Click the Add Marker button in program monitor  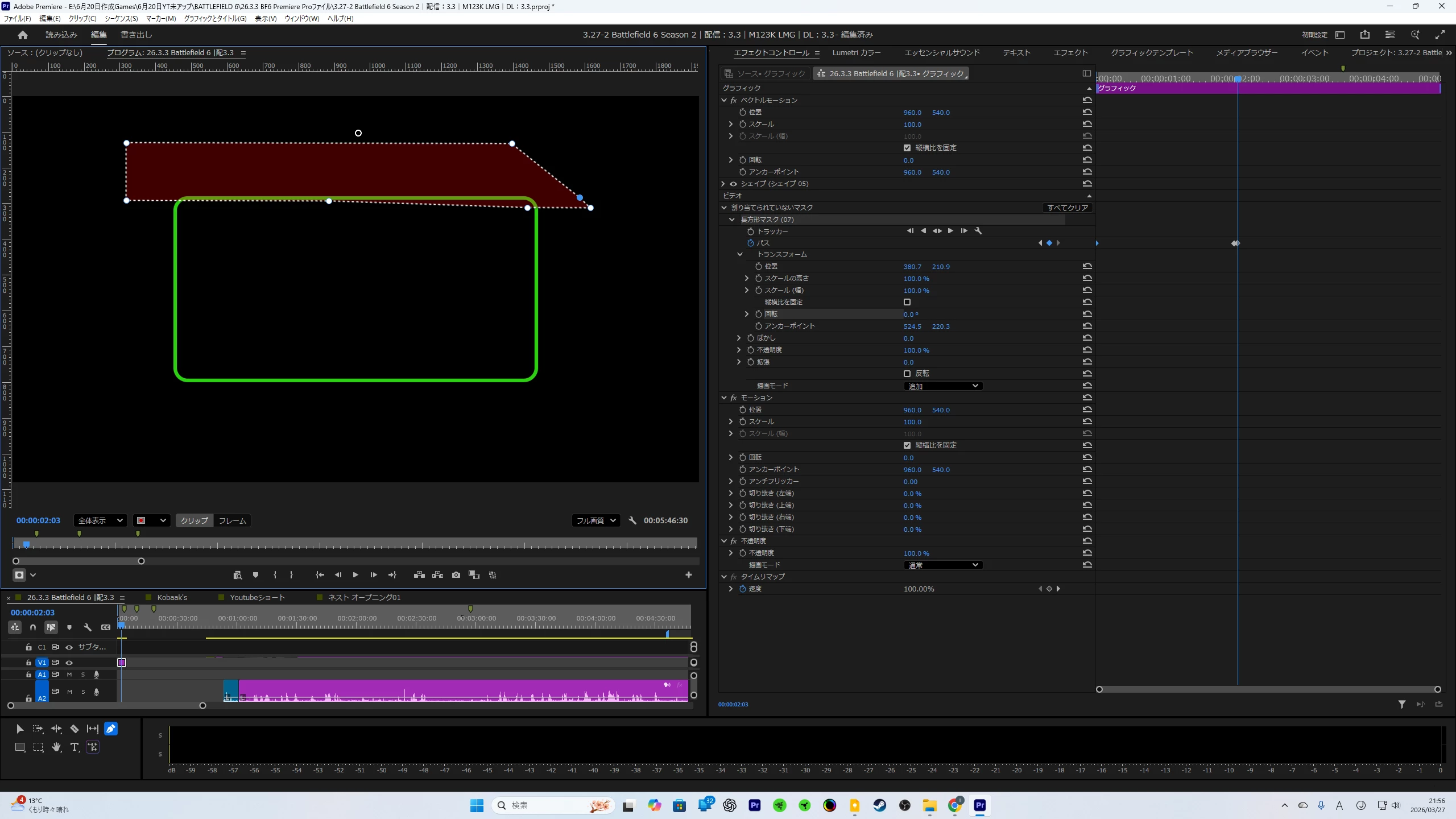tap(256, 575)
